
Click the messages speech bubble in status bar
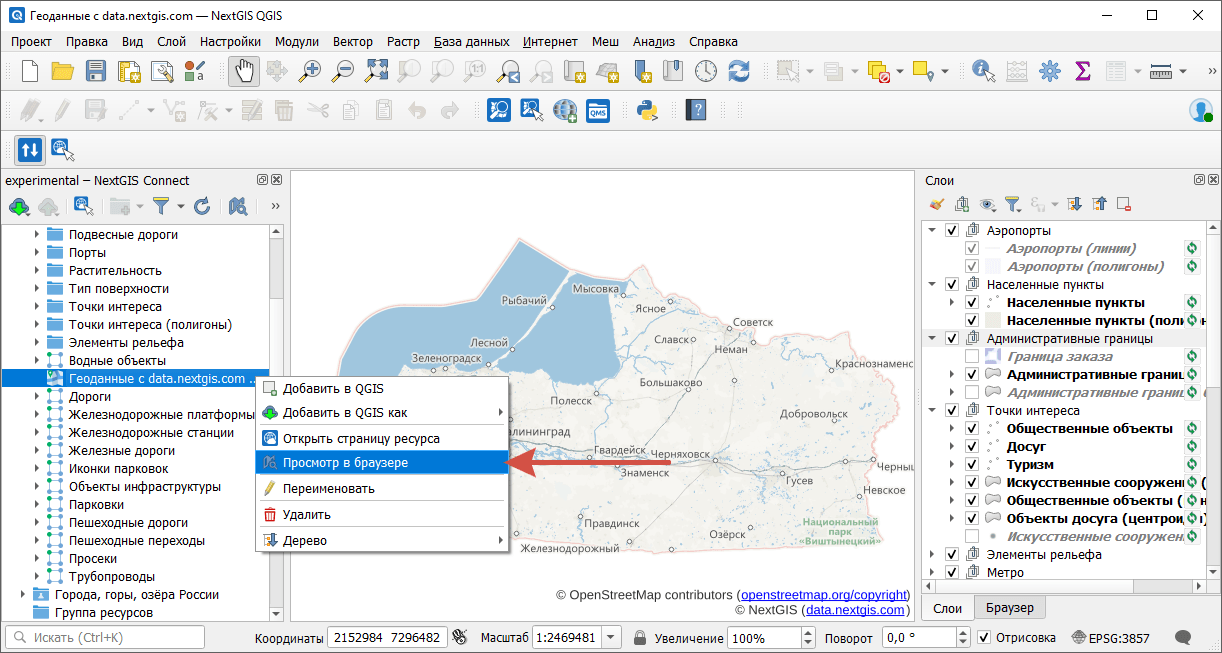[x=1183, y=637]
